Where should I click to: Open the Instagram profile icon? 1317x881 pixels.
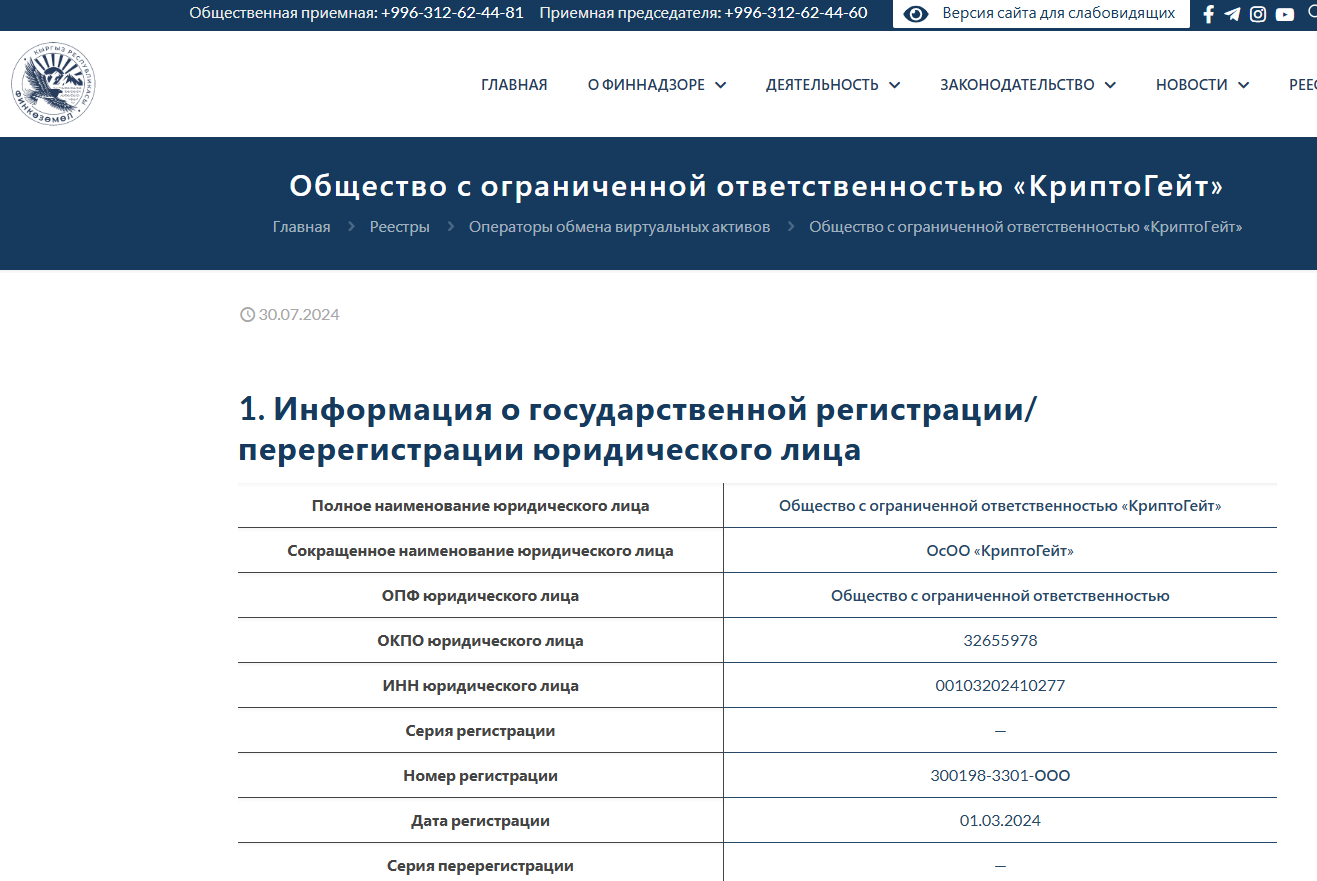[1258, 14]
